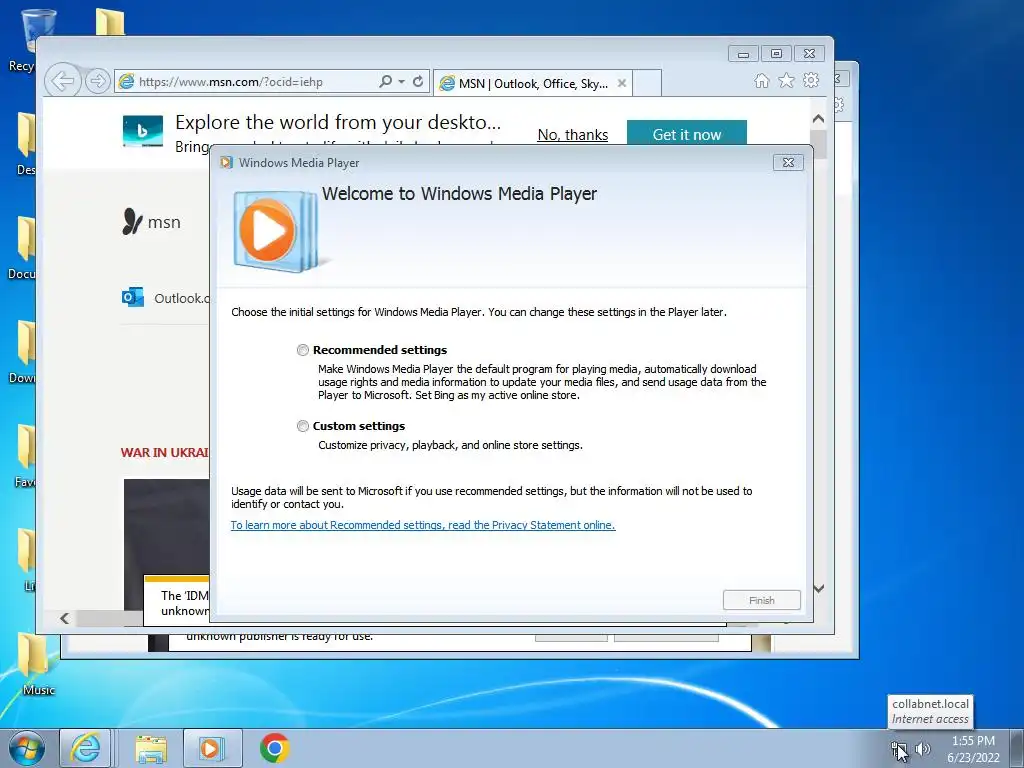Expand the address bar dropdown arrow
The width and height of the screenshot is (1024, 768).
point(402,82)
